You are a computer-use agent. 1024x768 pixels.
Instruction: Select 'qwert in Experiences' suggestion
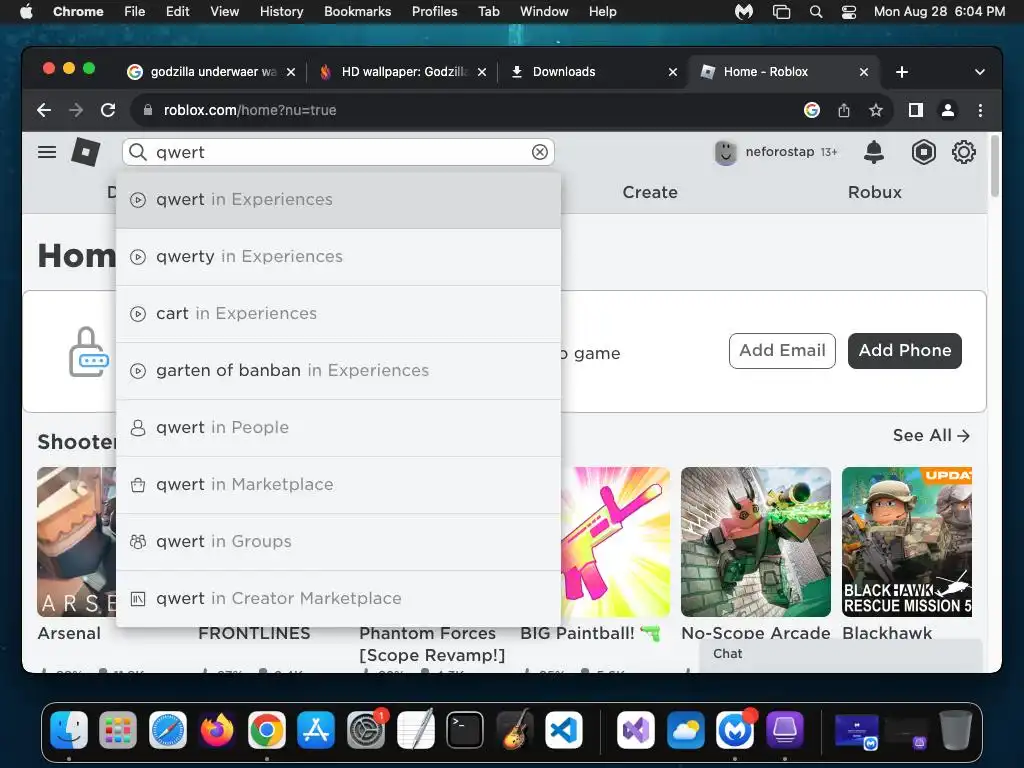[x=338, y=200]
